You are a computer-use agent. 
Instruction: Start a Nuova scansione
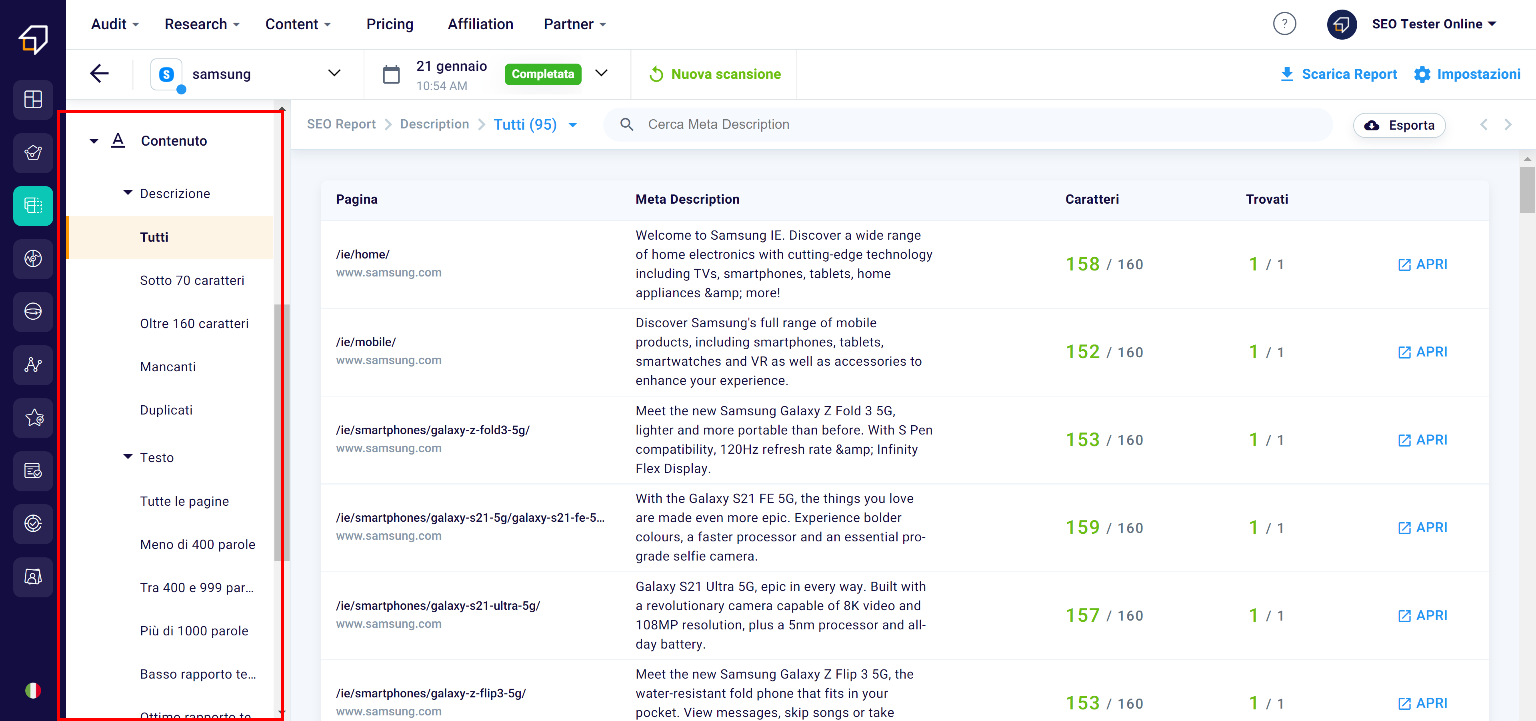pos(713,73)
